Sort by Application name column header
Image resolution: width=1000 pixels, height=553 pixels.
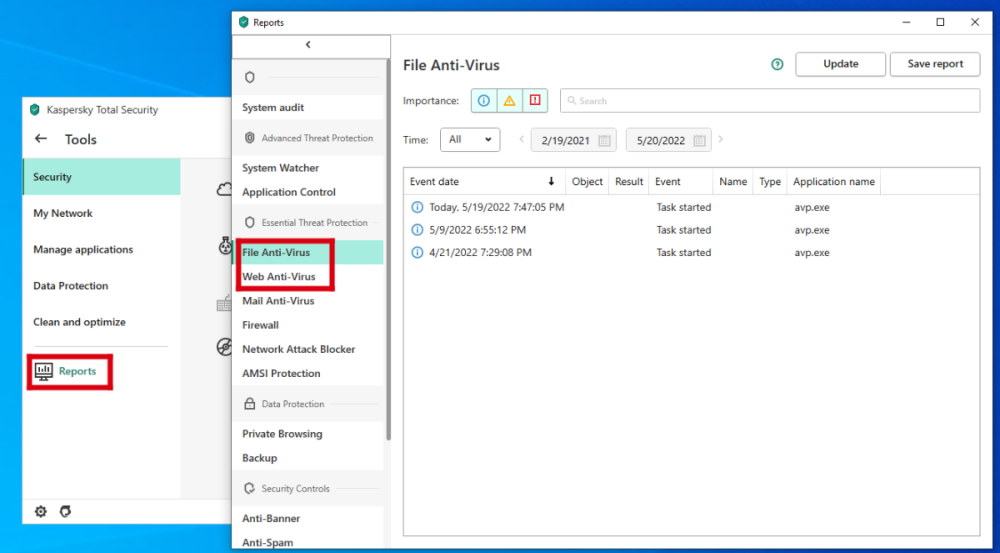tap(834, 182)
